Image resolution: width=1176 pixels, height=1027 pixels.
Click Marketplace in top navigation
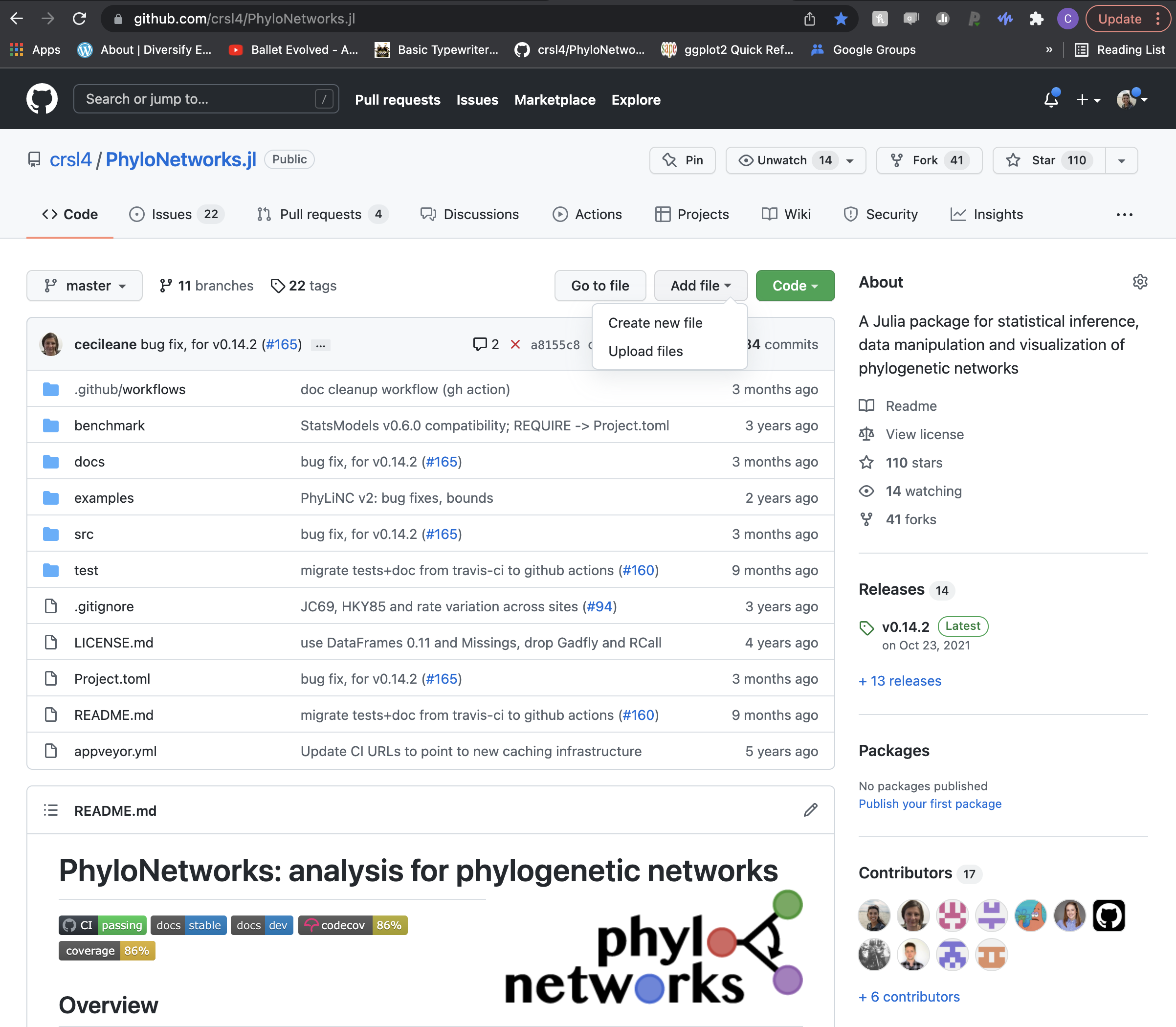point(555,100)
